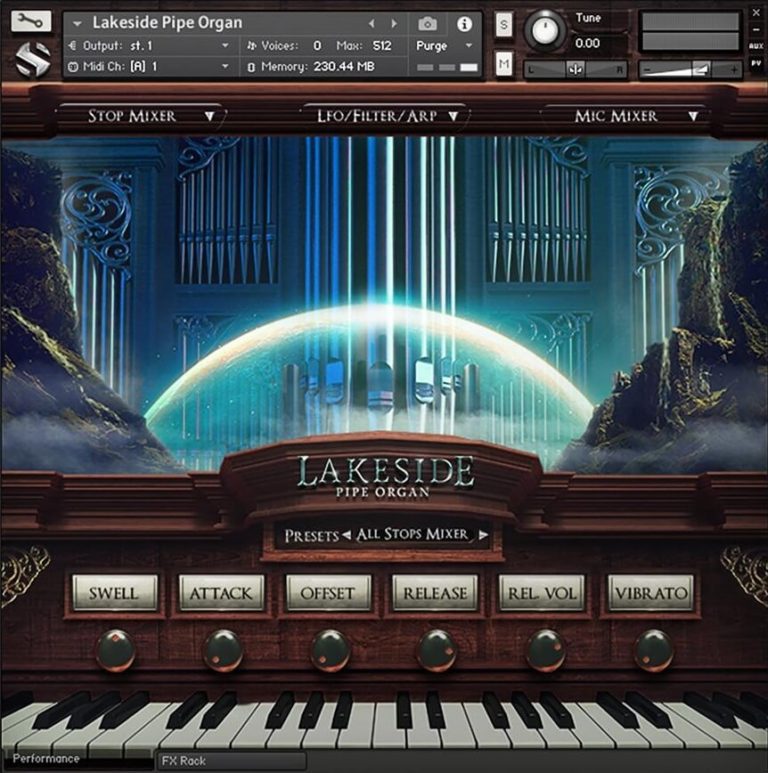Click the Attack knob

(x=223, y=650)
